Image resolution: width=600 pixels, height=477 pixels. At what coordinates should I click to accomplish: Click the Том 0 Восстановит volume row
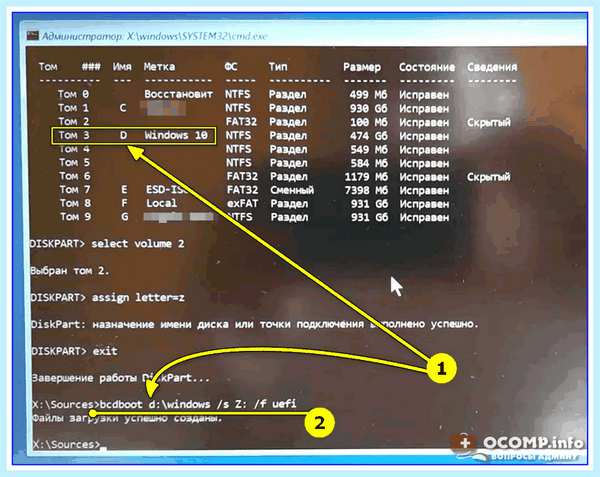point(253,94)
